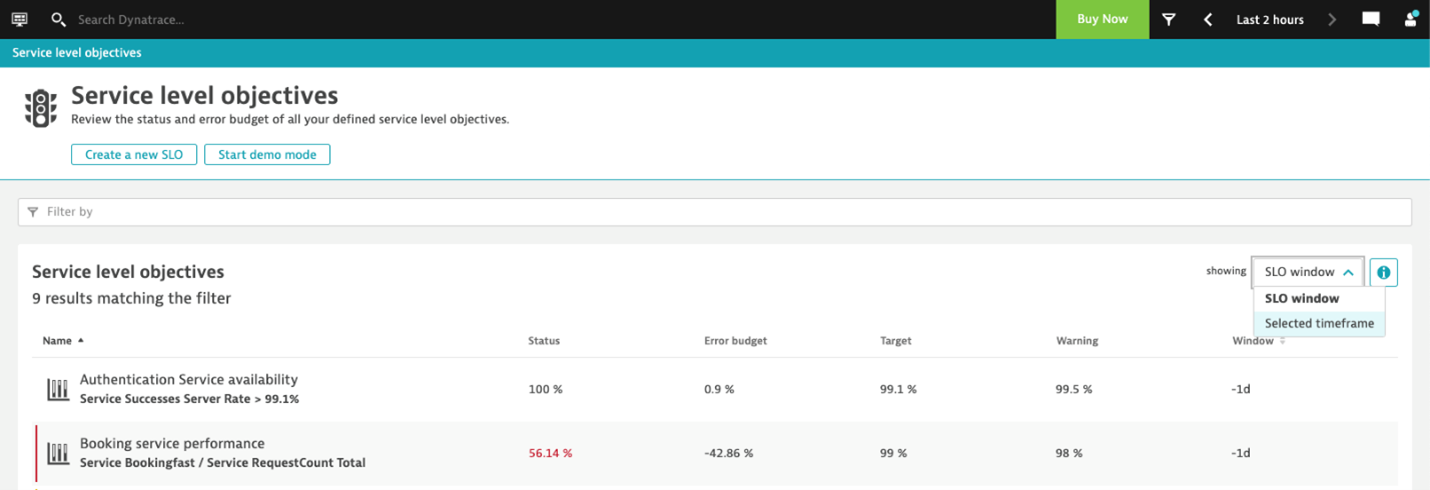Screen dimensions: 1430x490
Task: Click the red 56.14 % status value
Action: click(x=550, y=453)
